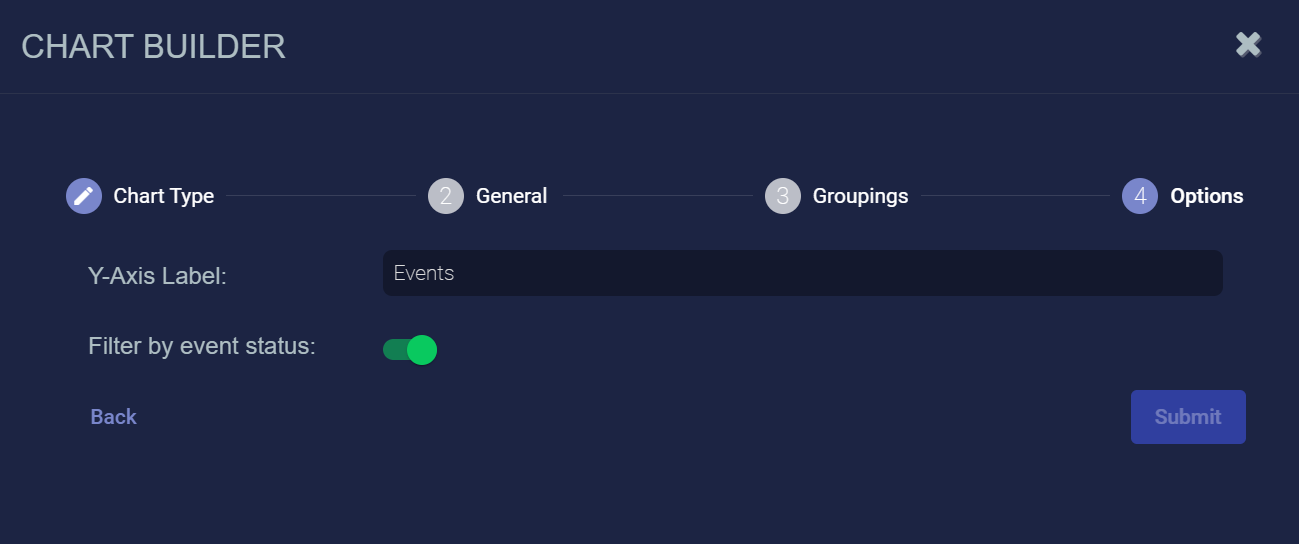Click the 'Events' text in the input

pyautogui.click(x=424, y=273)
